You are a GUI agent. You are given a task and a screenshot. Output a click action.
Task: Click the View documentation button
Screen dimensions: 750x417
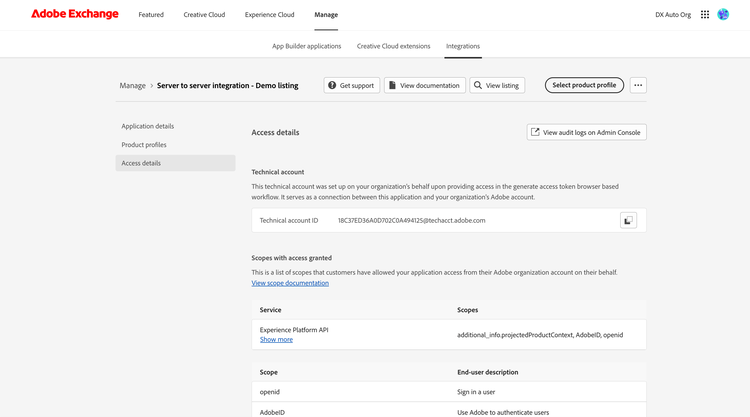click(x=425, y=85)
